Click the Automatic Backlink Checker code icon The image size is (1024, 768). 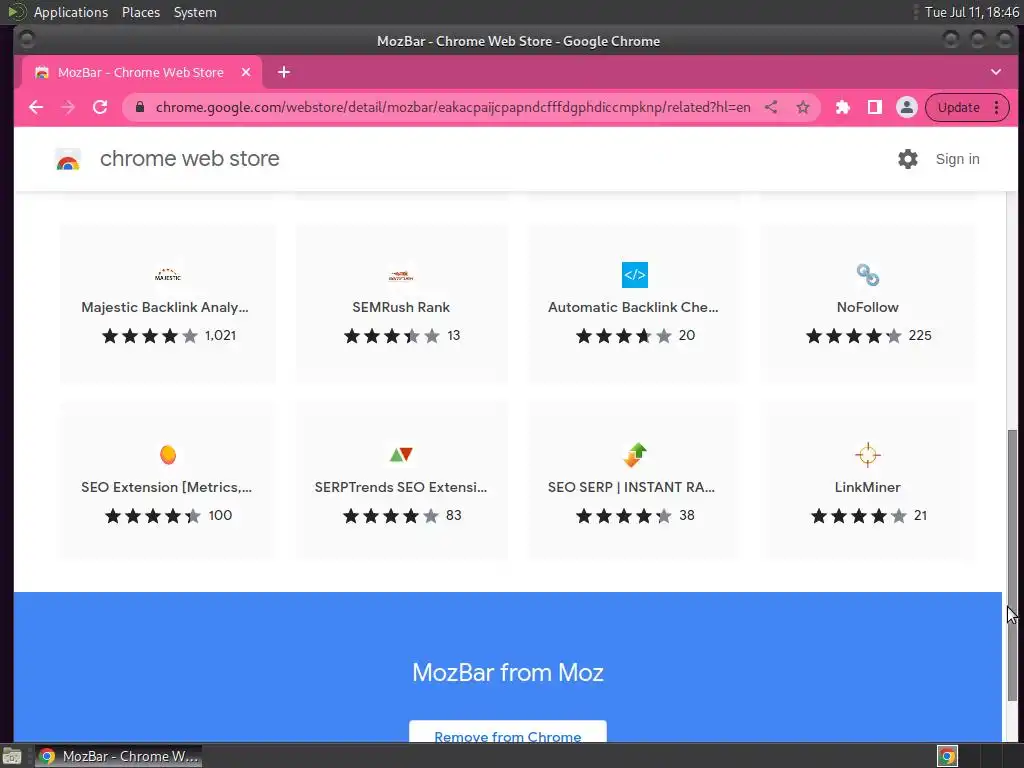point(635,275)
